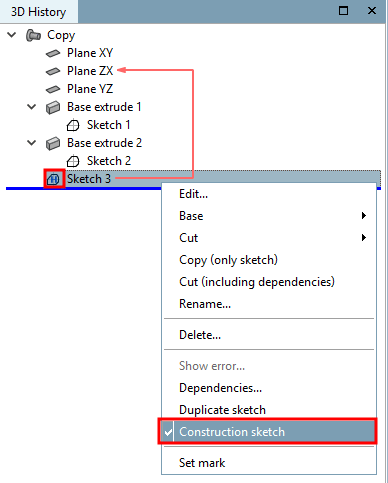Click the Plane YZ plane icon
The height and width of the screenshot is (483, 388).
pyautogui.click(x=53, y=89)
